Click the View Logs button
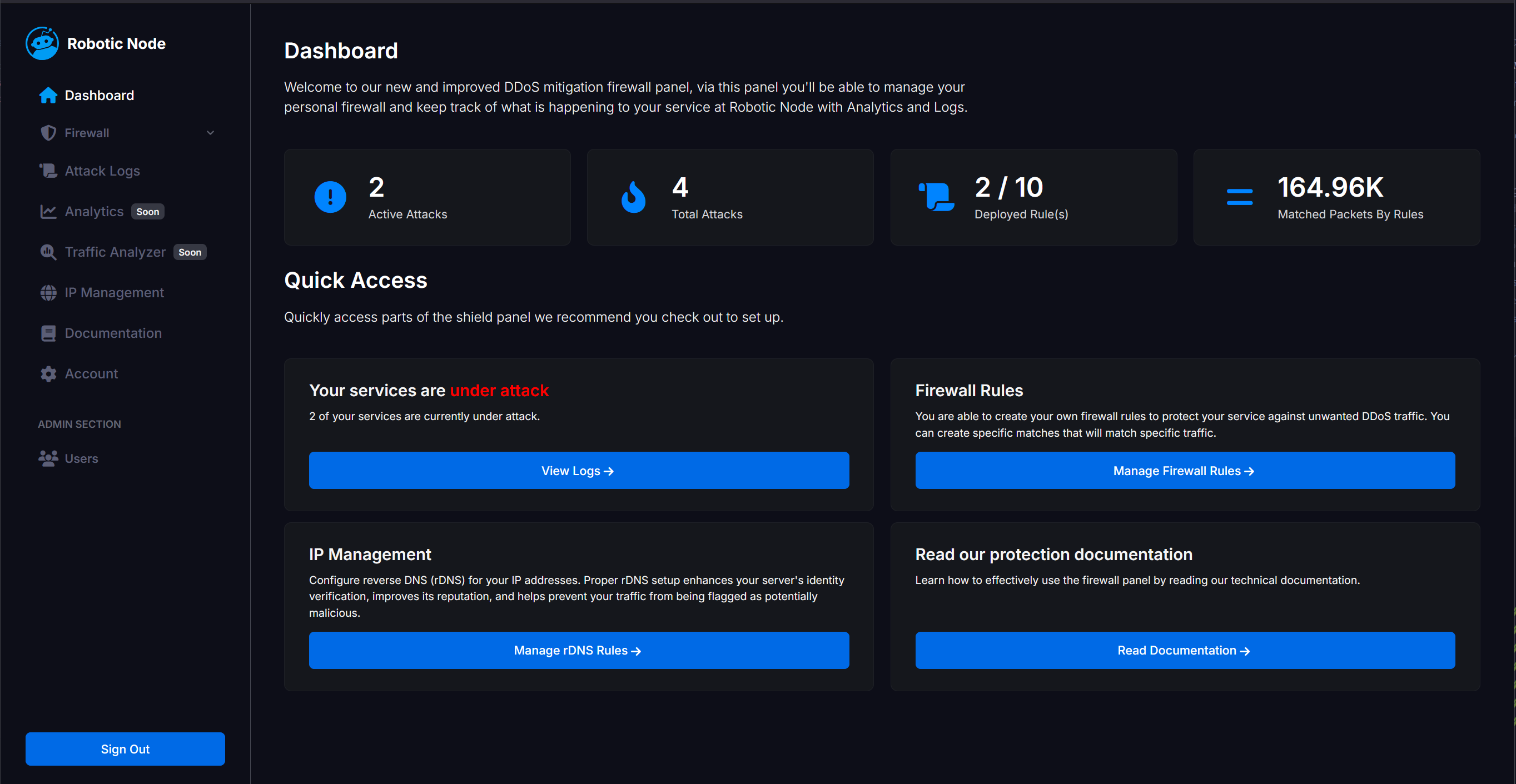The width and height of the screenshot is (1516, 784). pos(579,471)
